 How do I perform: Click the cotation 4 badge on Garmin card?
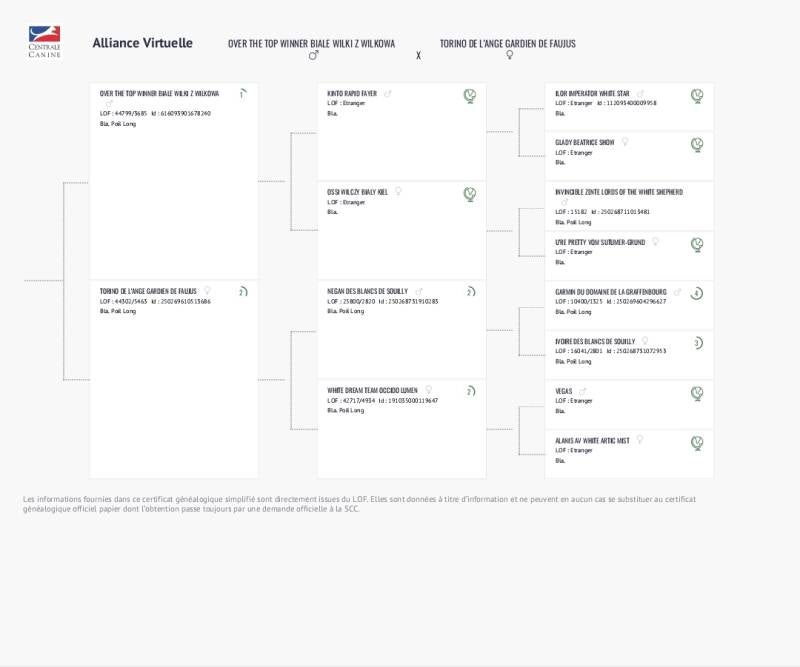(697, 293)
